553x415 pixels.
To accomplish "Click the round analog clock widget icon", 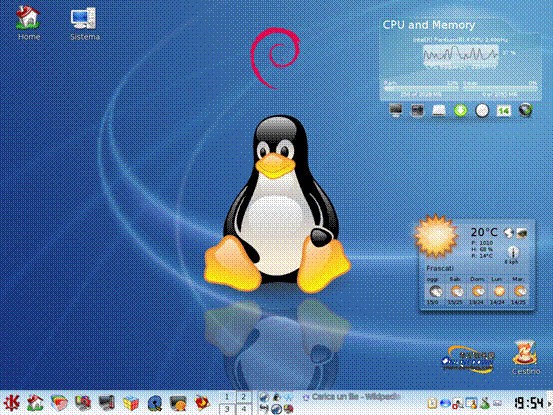I will (482, 110).
